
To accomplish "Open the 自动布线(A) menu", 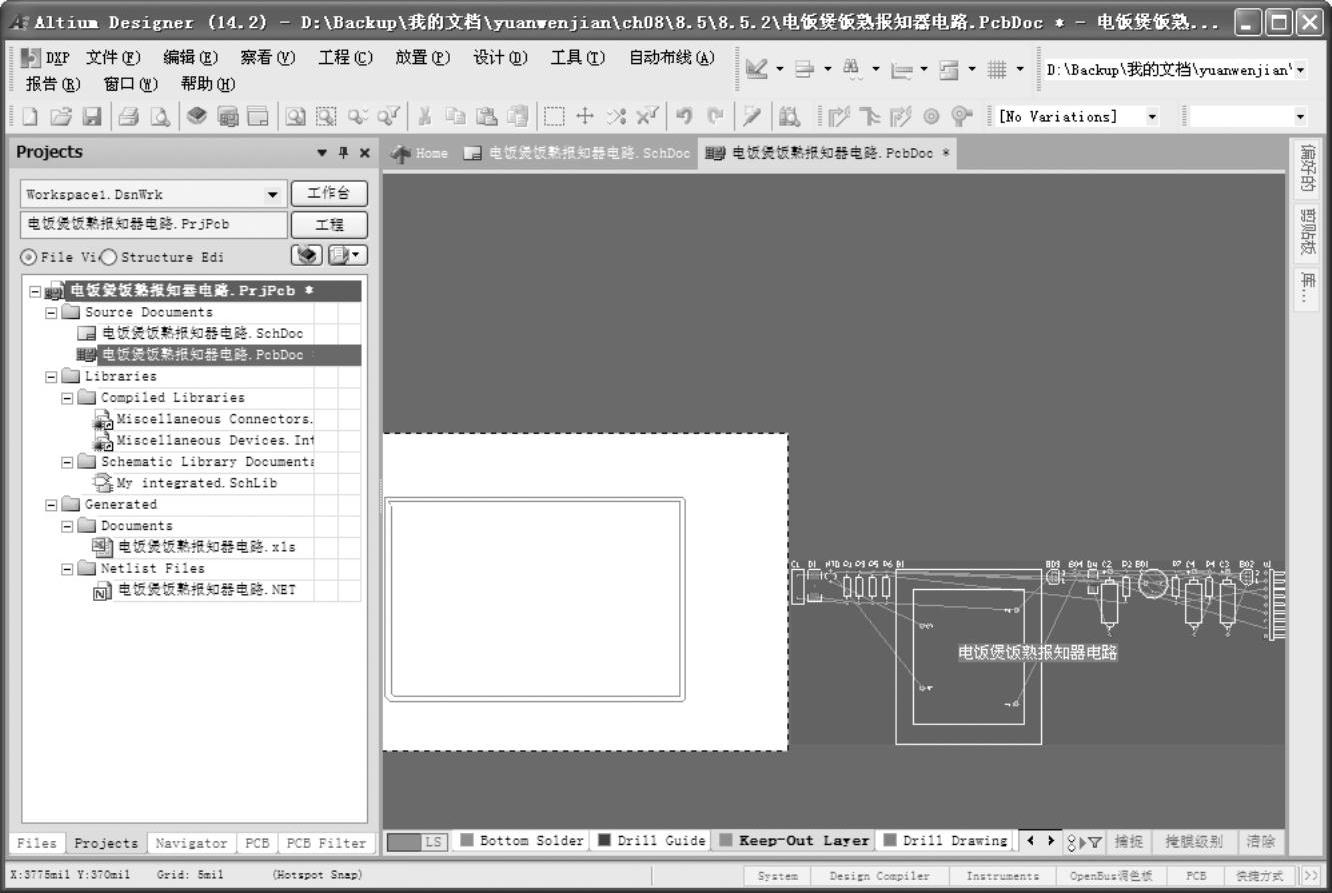I will point(671,58).
